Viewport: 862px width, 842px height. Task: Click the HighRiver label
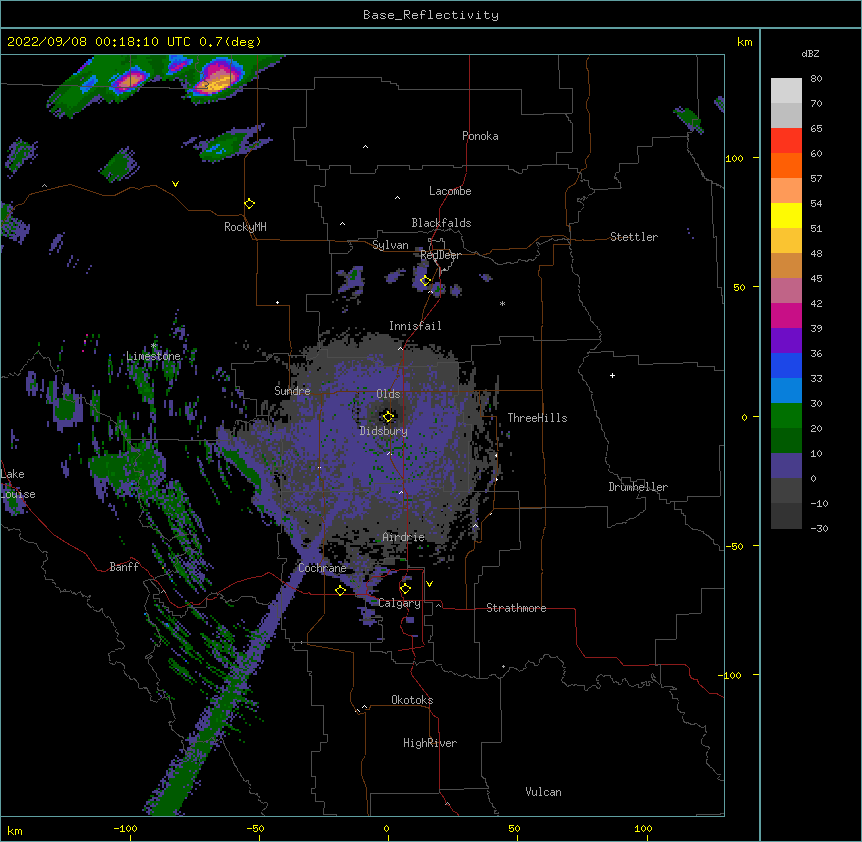pyautogui.click(x=430, y=743)
